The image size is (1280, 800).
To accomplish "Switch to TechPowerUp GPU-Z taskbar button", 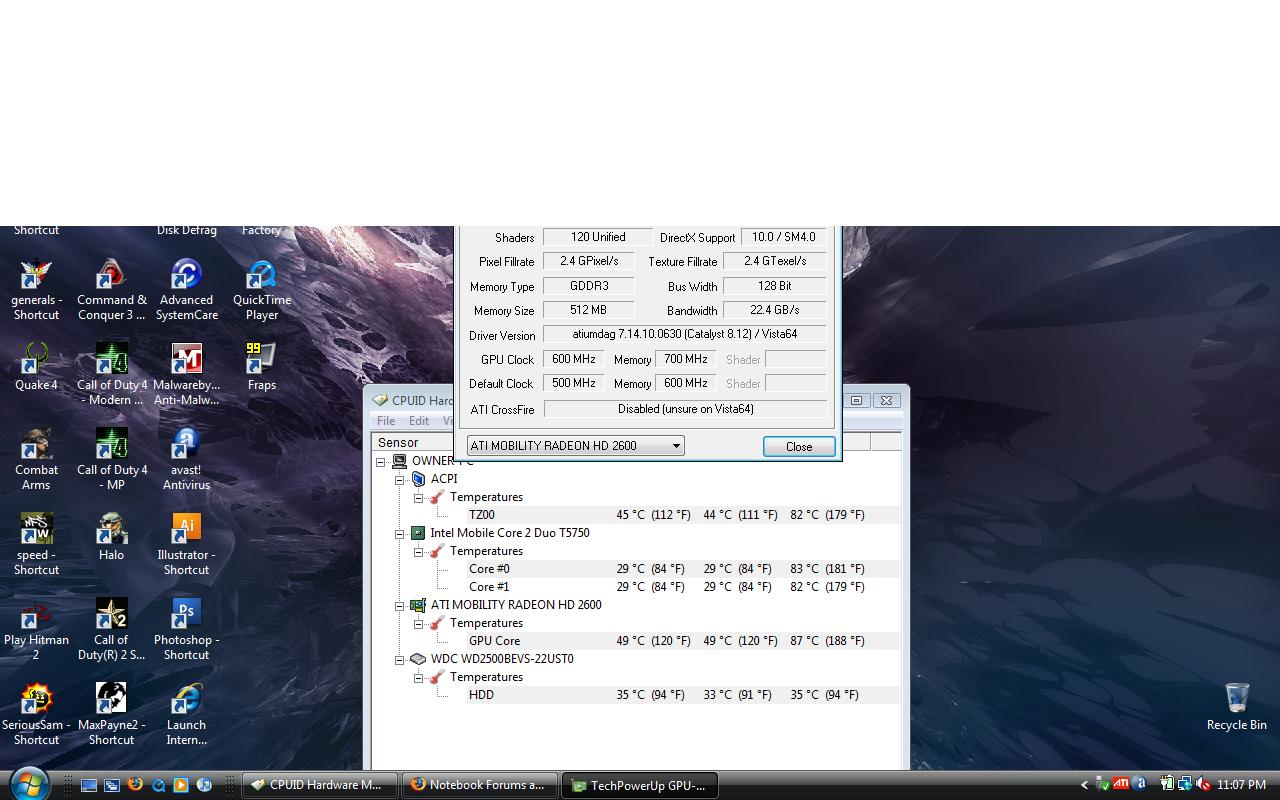I will pyautogui.click(x=640, y=785).
